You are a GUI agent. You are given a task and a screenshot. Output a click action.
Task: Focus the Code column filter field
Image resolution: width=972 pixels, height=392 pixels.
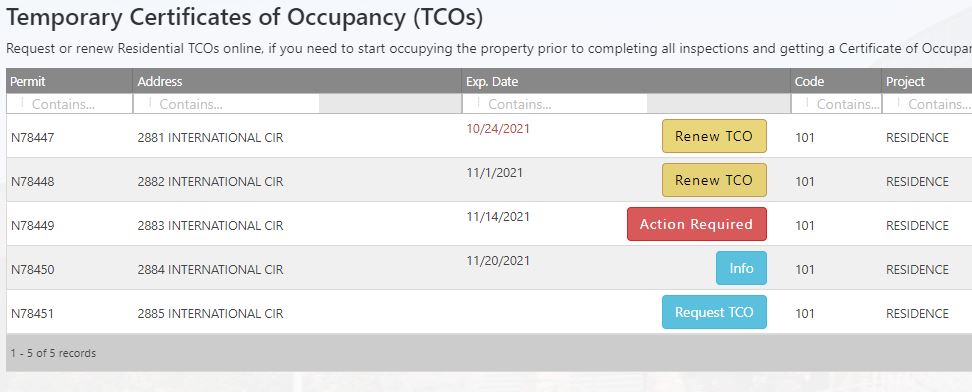coord(836,104)
